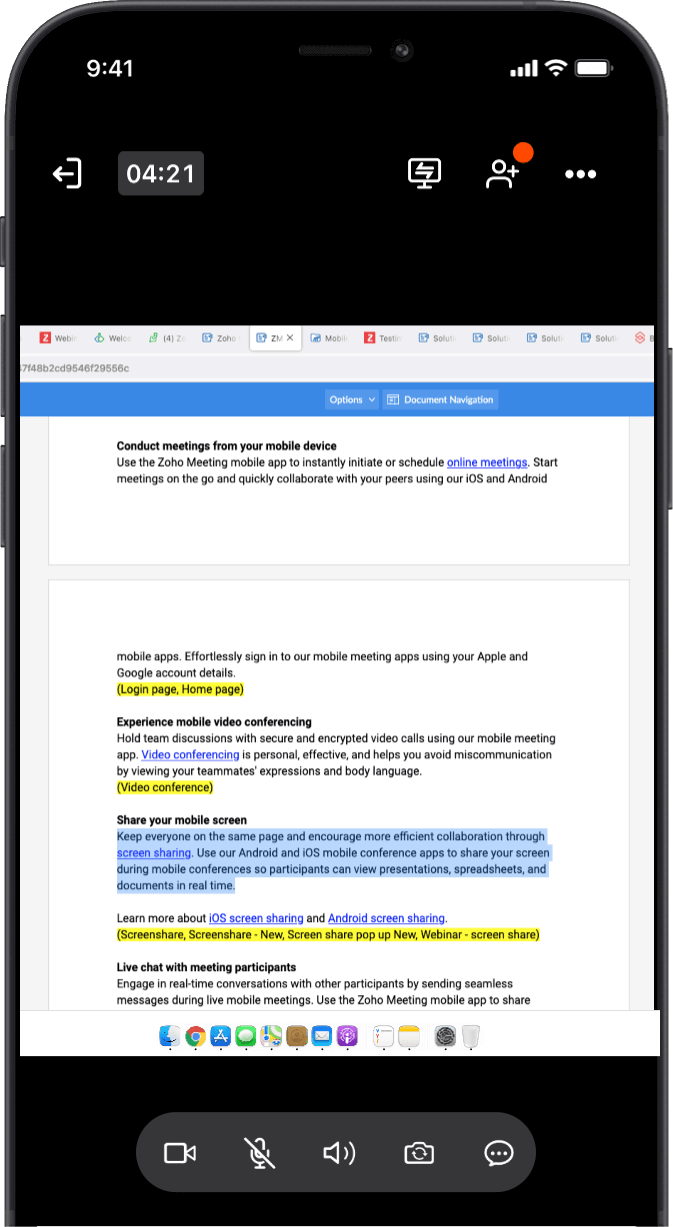Switch to the Testin browser tab
673x1227 pixels.
click(x=384, y=338)
